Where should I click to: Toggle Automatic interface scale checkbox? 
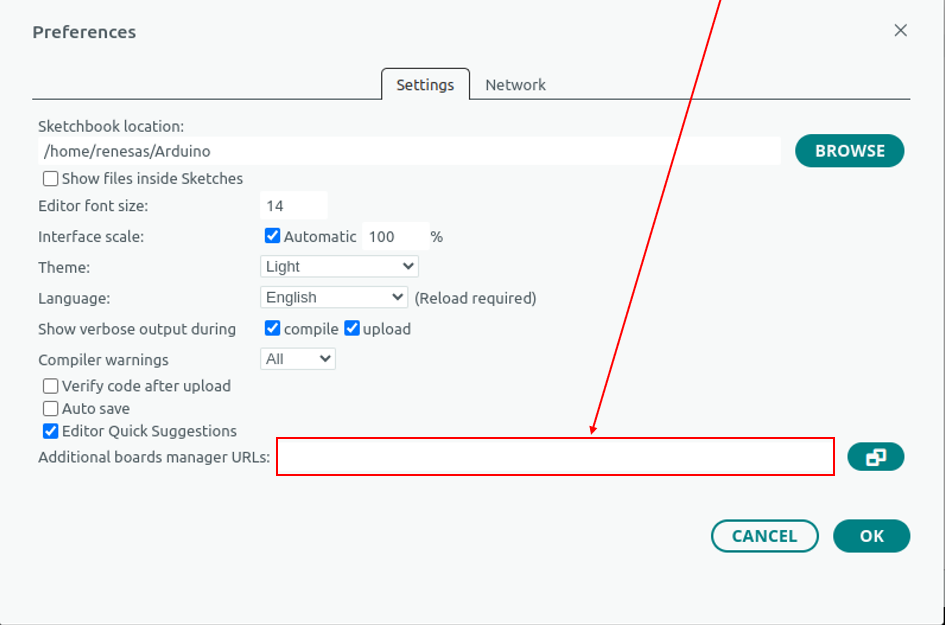click(272, 236)
